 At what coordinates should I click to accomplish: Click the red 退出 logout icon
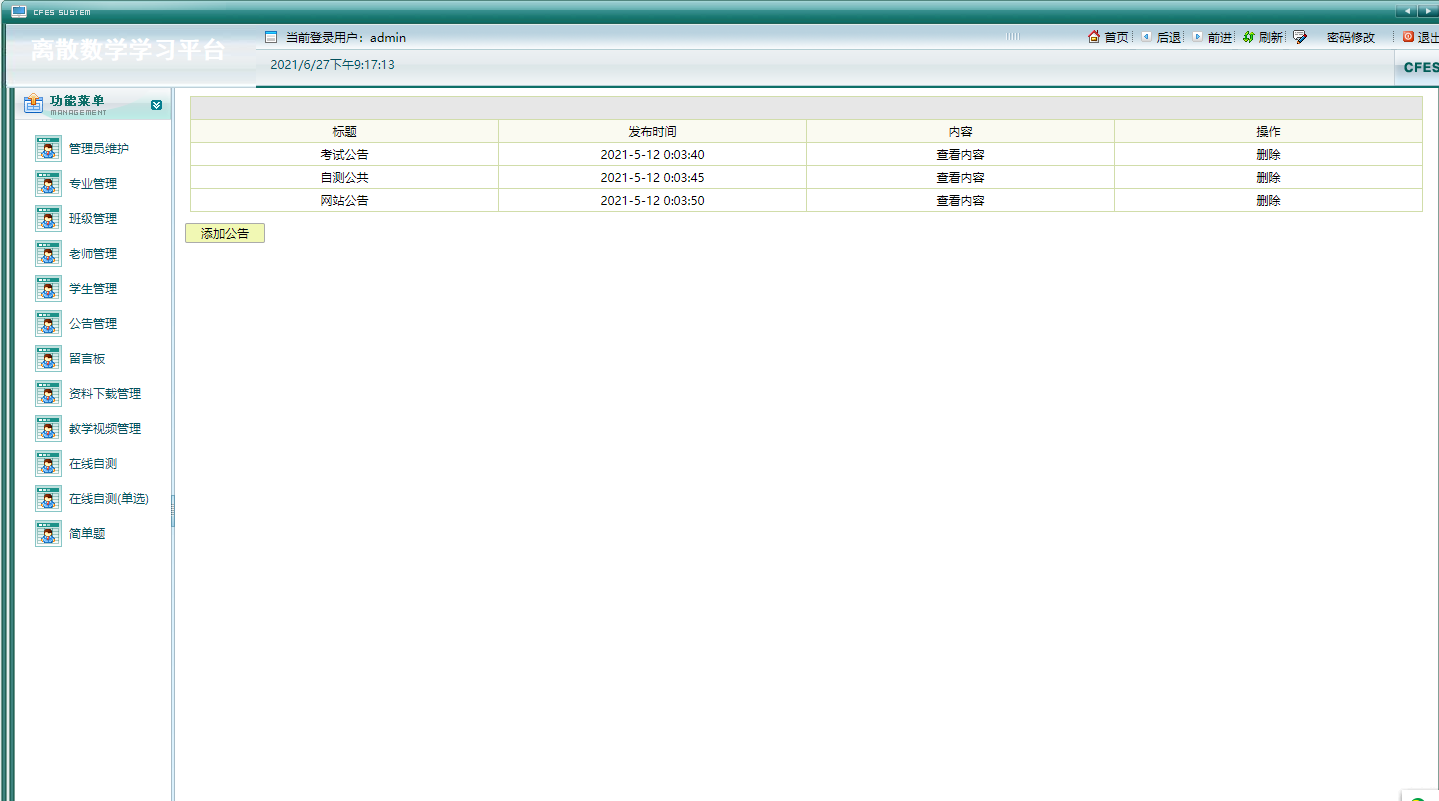[x=1408, y=37]
